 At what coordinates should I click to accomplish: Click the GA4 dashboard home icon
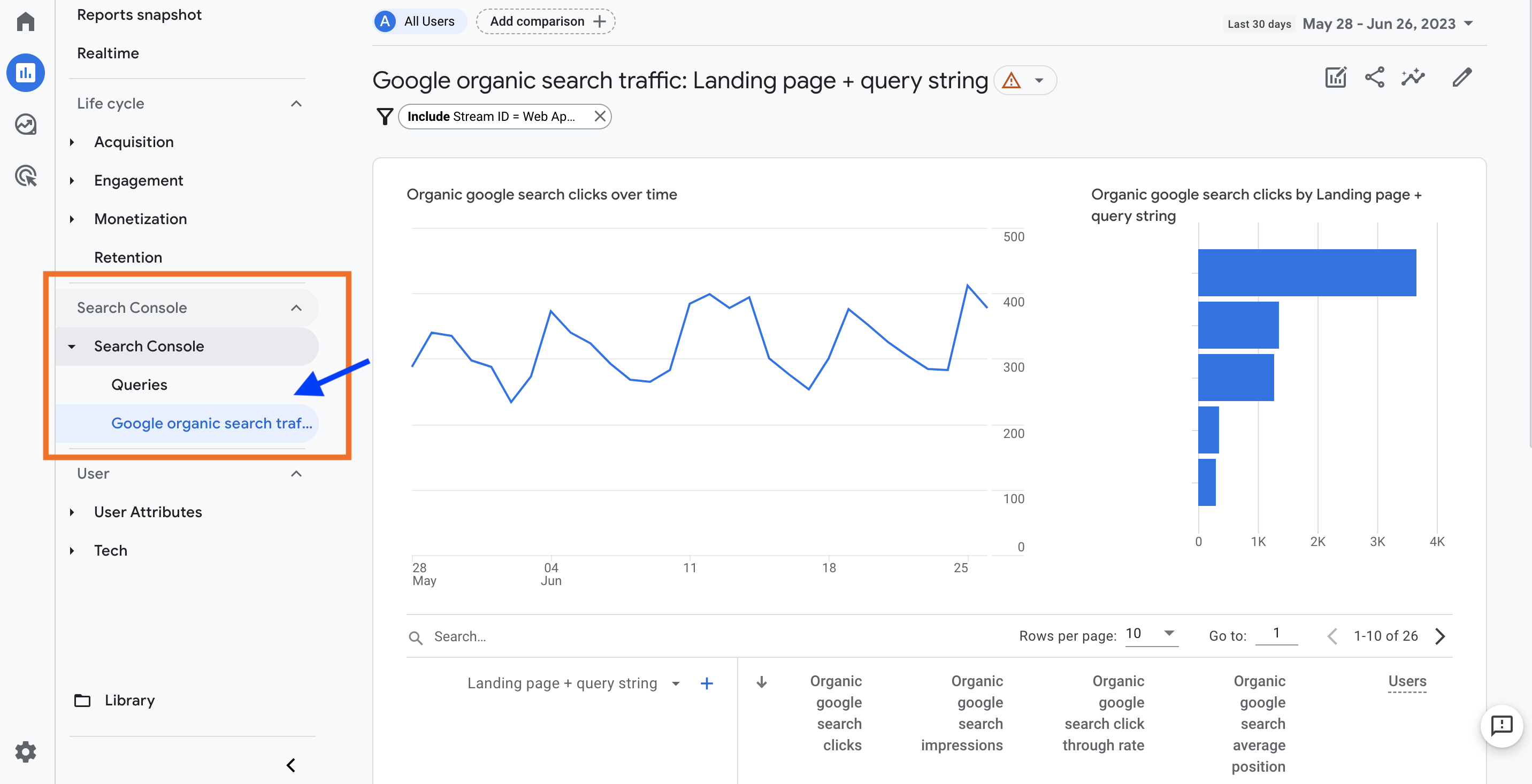27,21
